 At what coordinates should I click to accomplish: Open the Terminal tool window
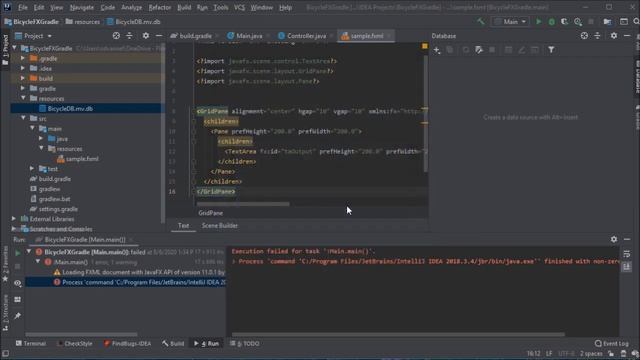coord(31,344)
